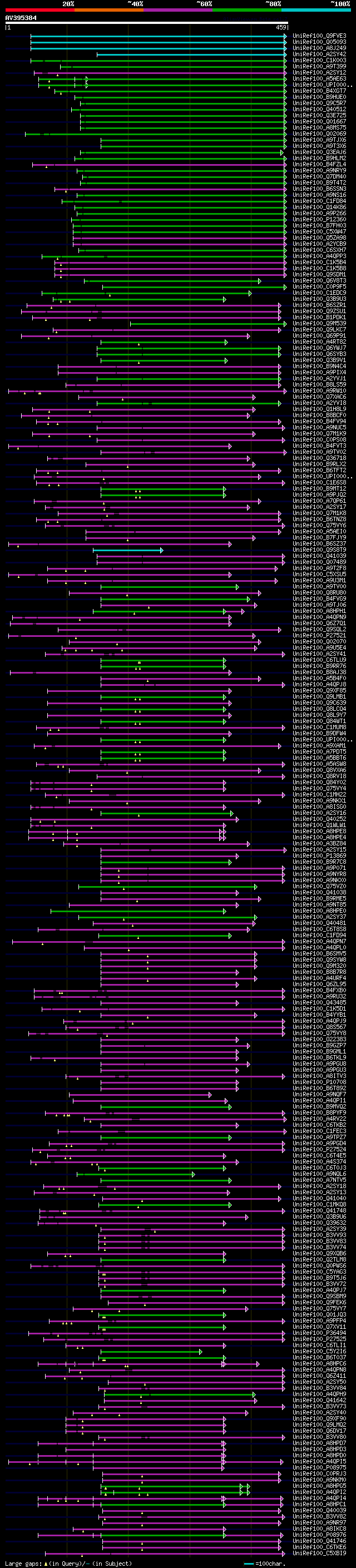The width and height of the screenshot is (356, 1568).
Task: Select hit label UniRef100_Q9M539
Action: pyautogui.click(x=319, y=323)
